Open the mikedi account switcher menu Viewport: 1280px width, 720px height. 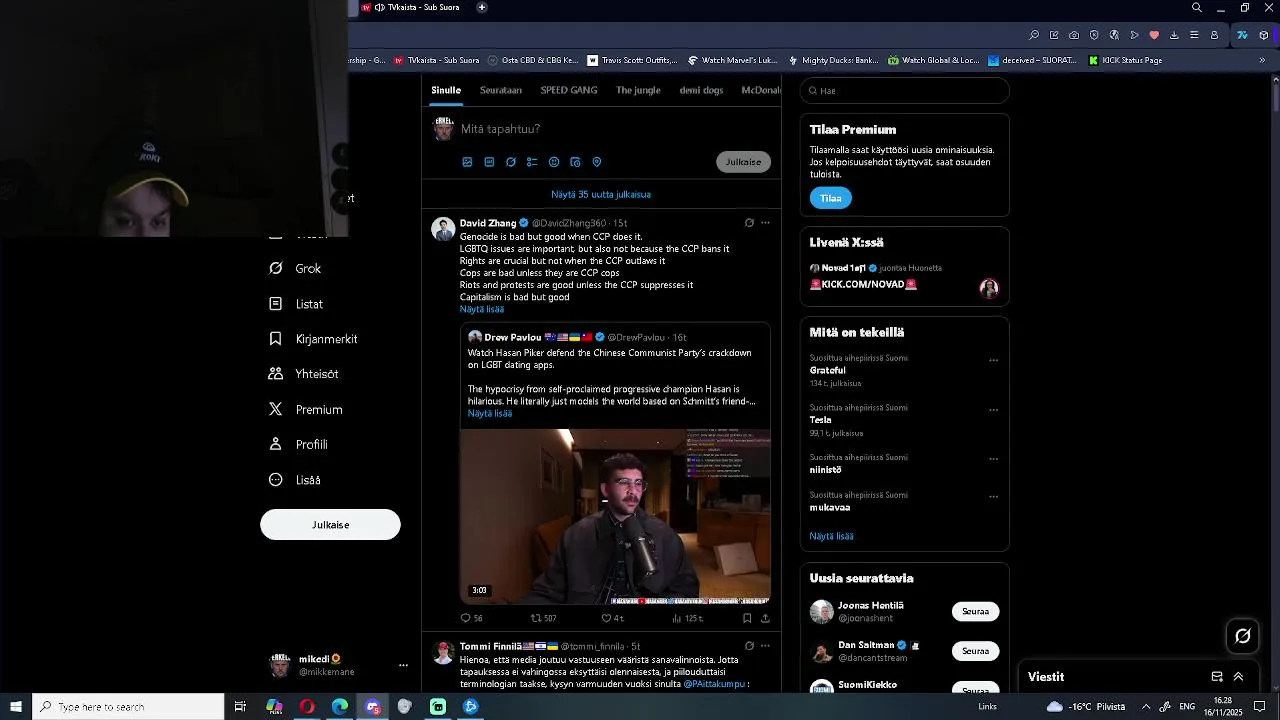(403, 665)
